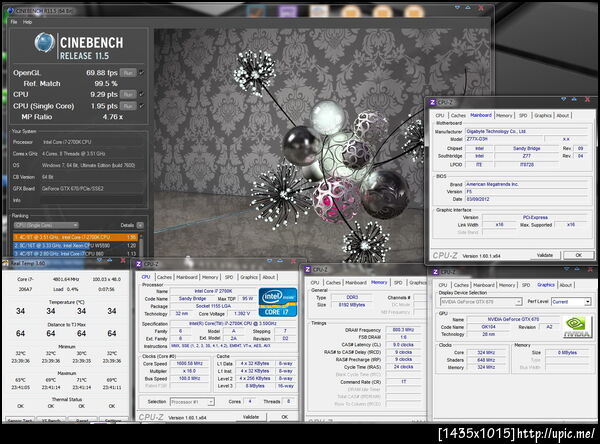Select SPD tab in CPU-Z Mainboard window
The width and height of the screenshot is (600, 444).
tap(523, 115)
